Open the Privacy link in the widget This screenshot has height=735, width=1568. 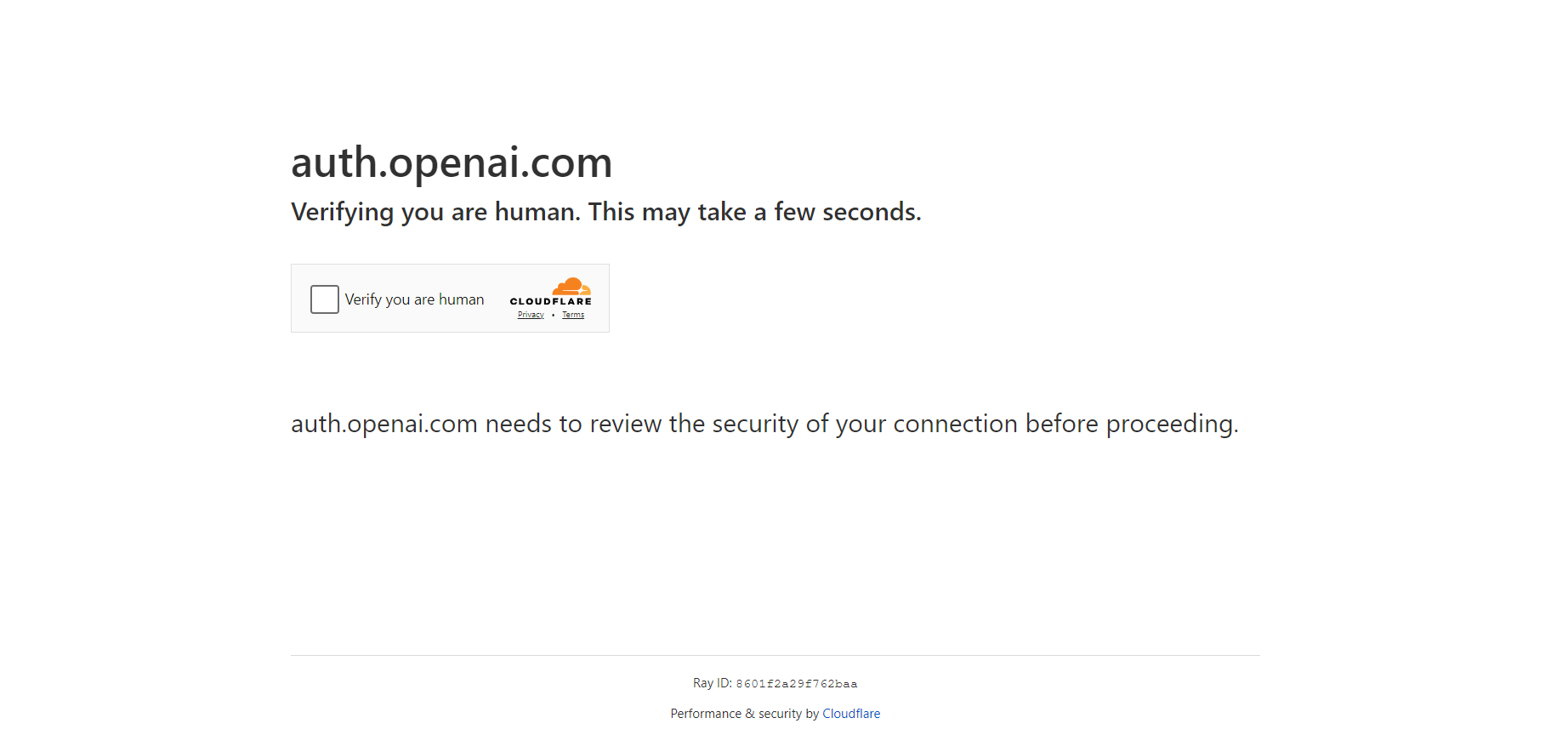[531, 315]
